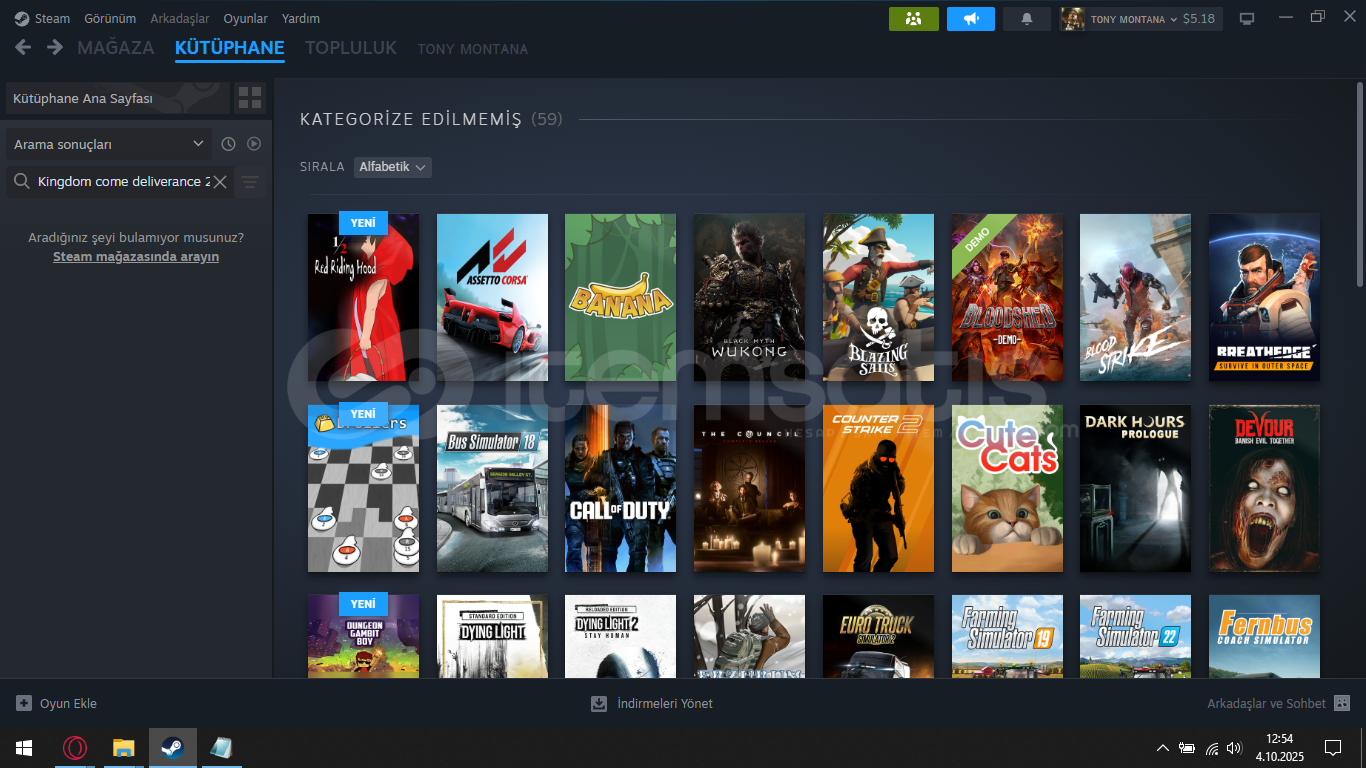Open the friends chat icon at bottom right
Viewport: 1366px width, 768px height.
[1342, 703]
